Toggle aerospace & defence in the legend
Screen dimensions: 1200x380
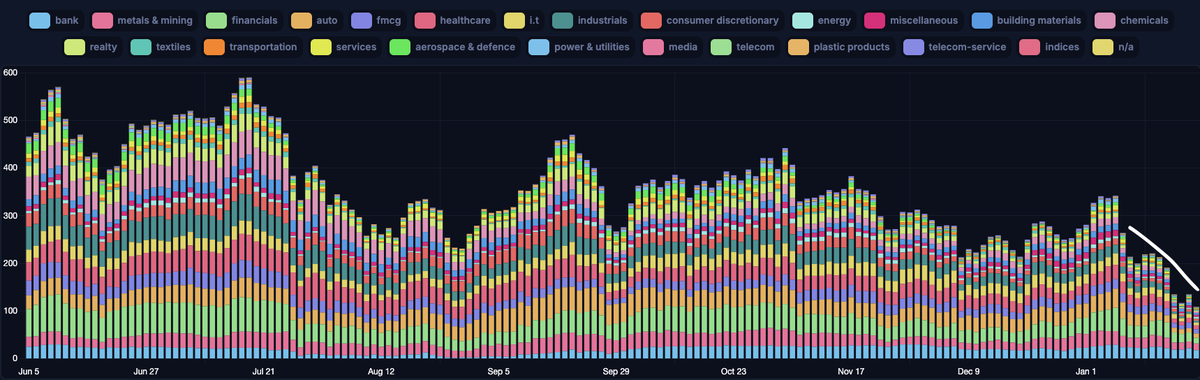tap(453, 47)
